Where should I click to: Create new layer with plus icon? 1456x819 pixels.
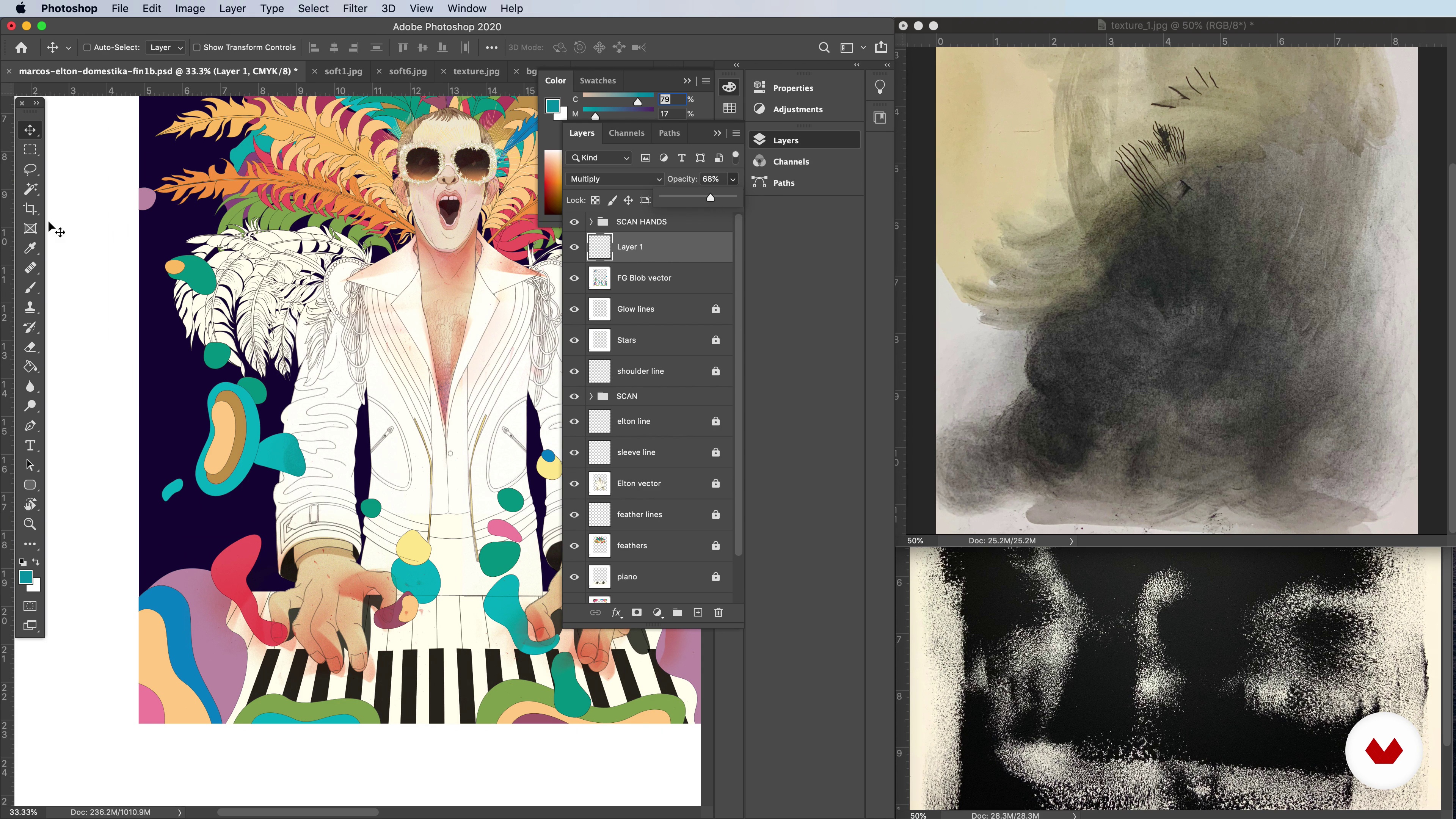click(x=698, y=613)
